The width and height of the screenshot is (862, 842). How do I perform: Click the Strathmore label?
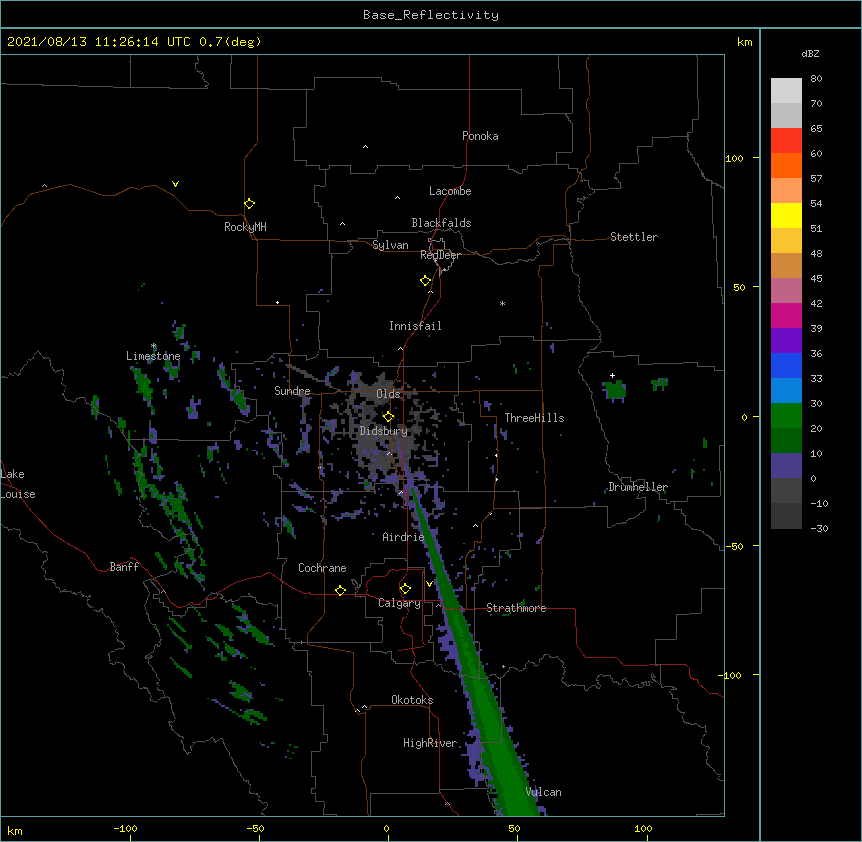click(516, 608)
